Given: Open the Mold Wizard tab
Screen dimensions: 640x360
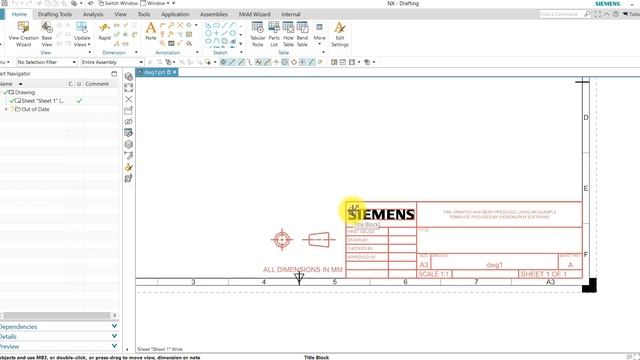Looking at the screenshot, I should [x=255, y=14].
